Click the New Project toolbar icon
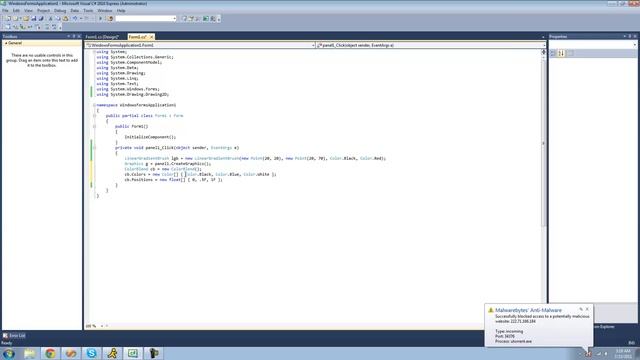640x360 pixels. pos(8,18)
